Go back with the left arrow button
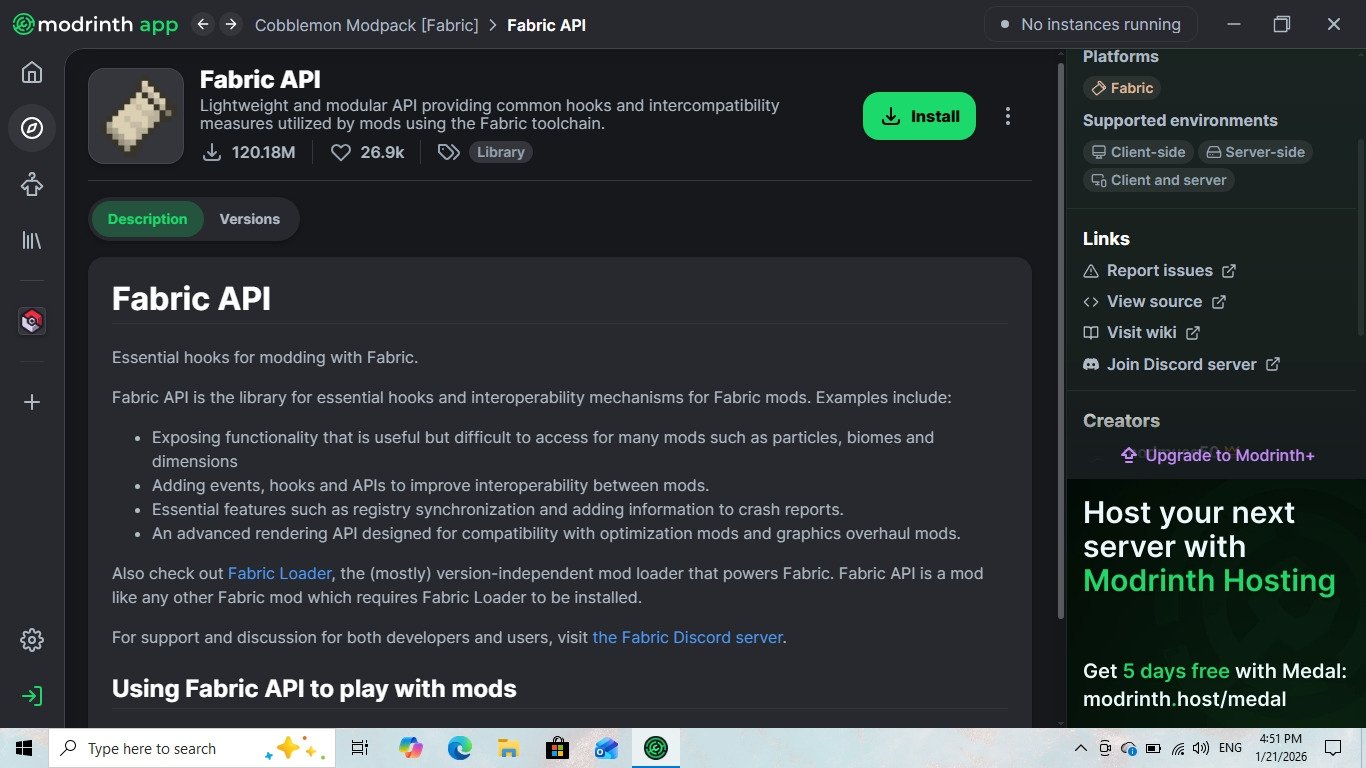 click(203, 24)
